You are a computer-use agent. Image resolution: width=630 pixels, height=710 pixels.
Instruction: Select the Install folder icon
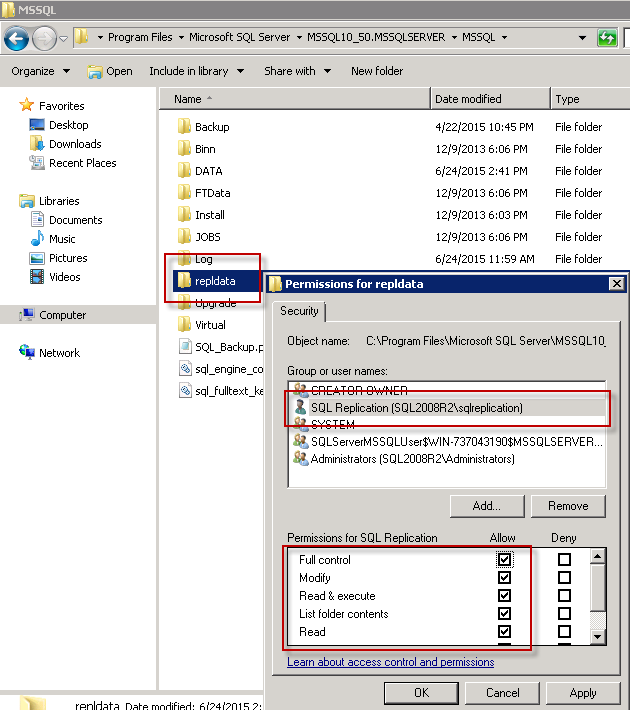point(184,215)
